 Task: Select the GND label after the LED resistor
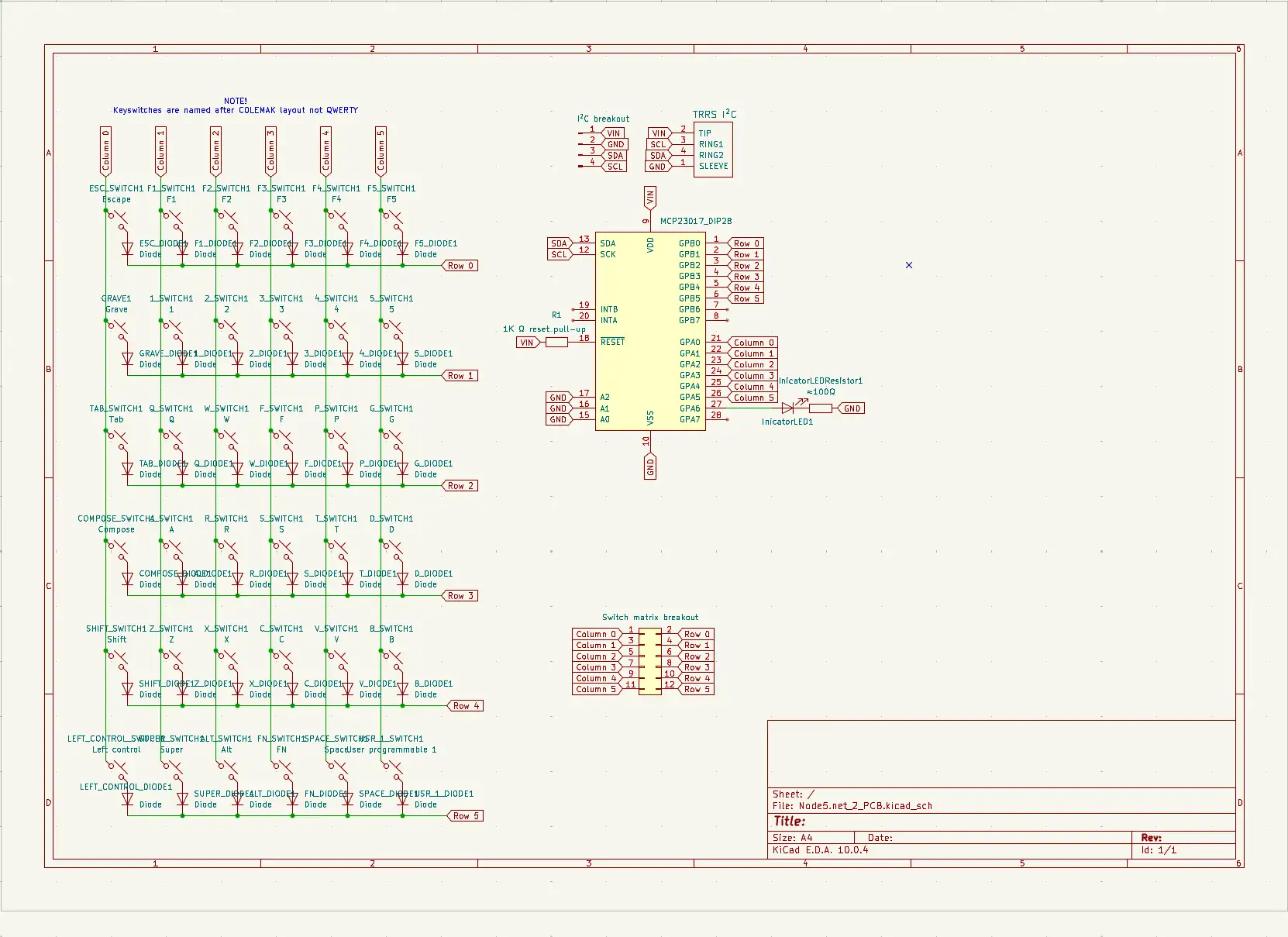pyautogui.click(x=852, y=408)
